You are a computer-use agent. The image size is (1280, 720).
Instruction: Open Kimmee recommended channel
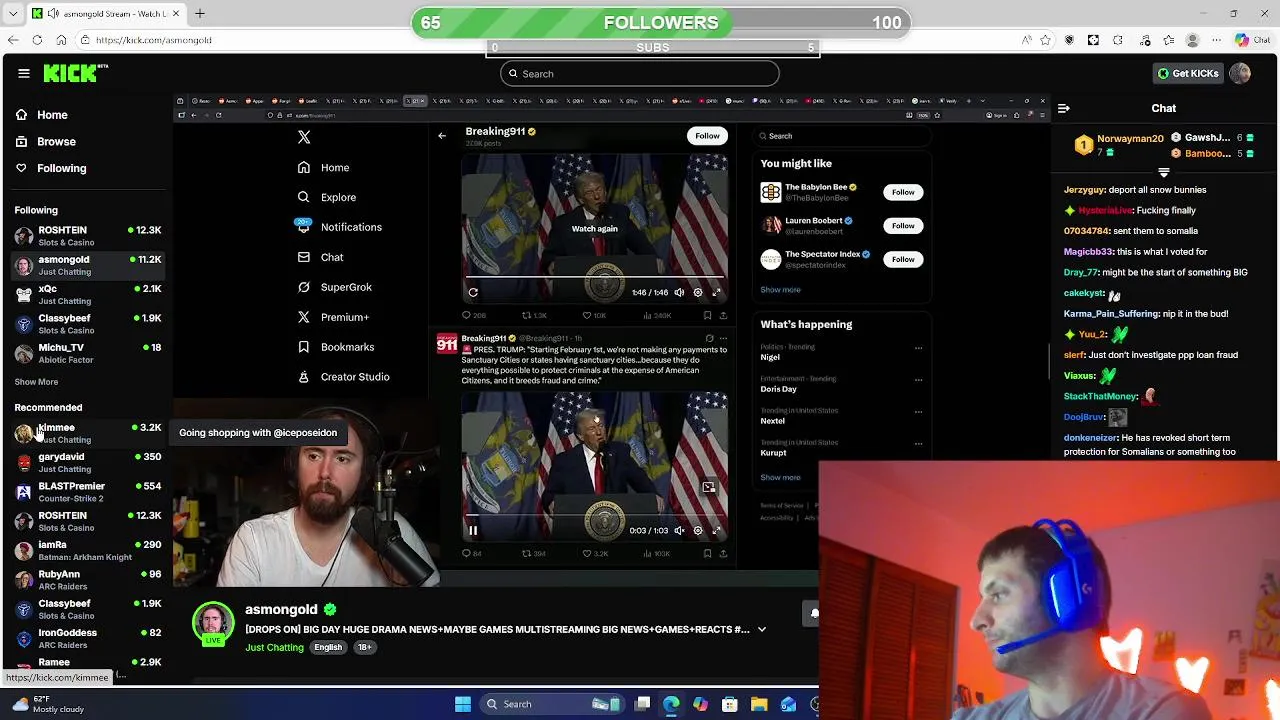(88, 433)
